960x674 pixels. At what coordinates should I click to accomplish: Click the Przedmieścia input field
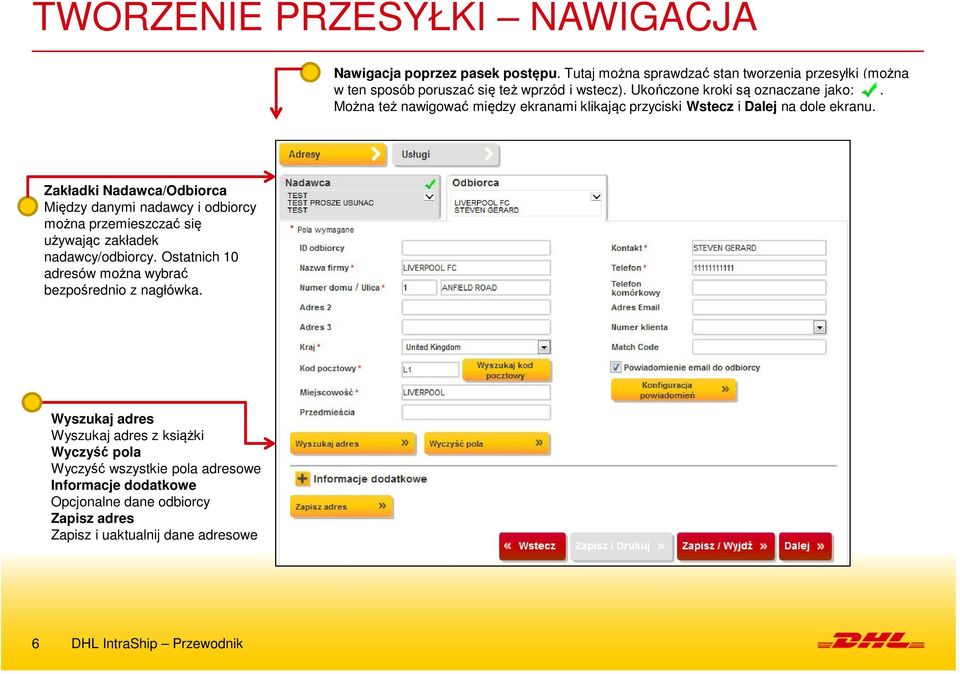[476, 413]
